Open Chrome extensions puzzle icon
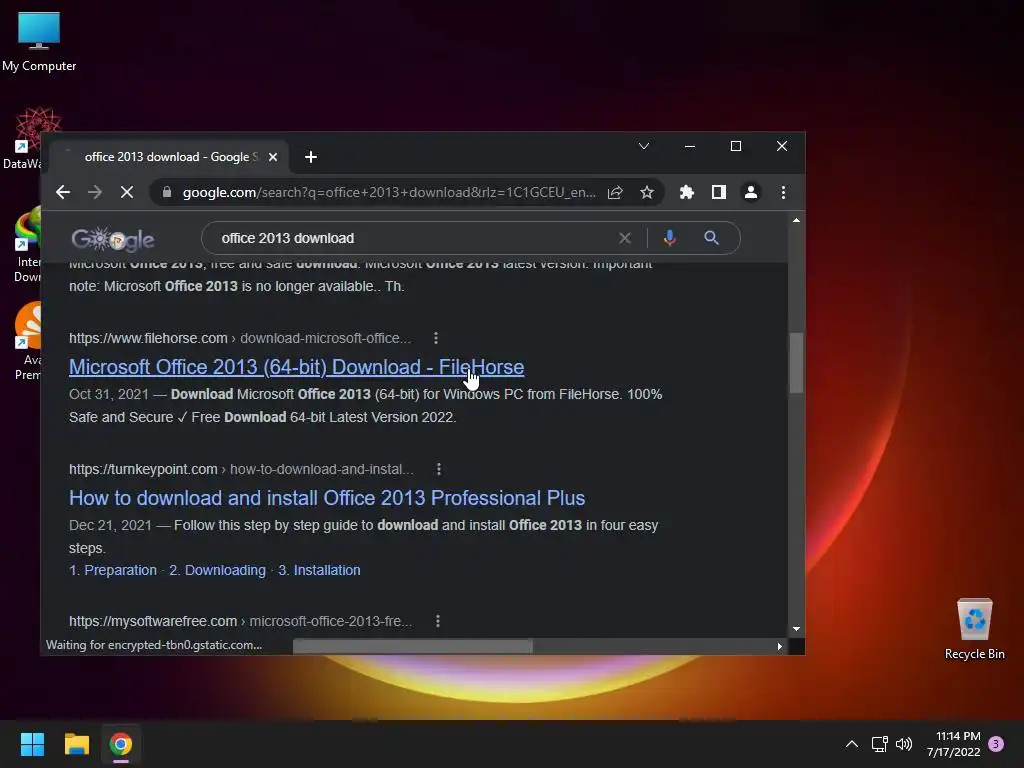Viewport: 1024px width, 768px height. pos(686,192)
